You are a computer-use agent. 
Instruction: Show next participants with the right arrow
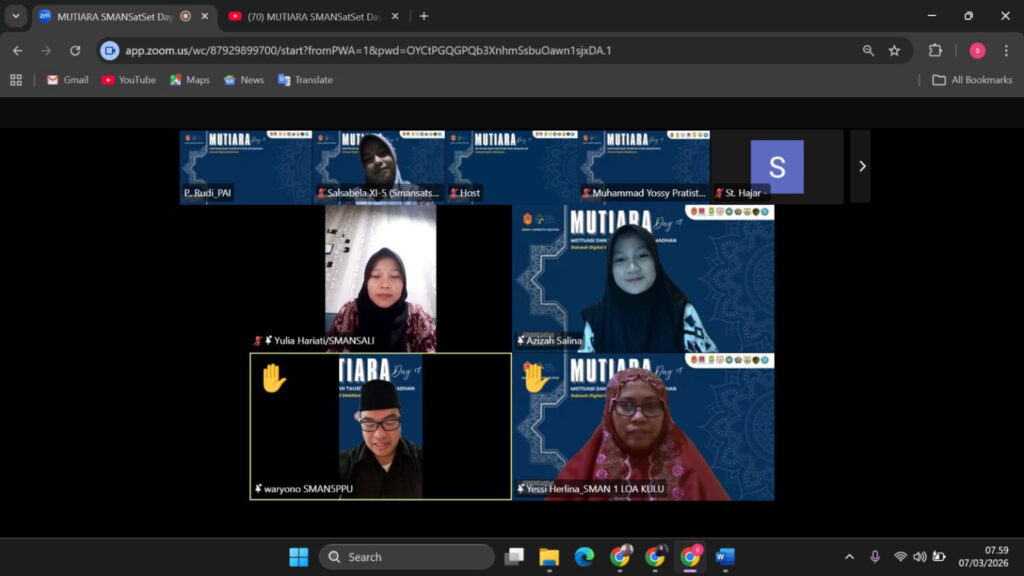click(x=861, y=166)
